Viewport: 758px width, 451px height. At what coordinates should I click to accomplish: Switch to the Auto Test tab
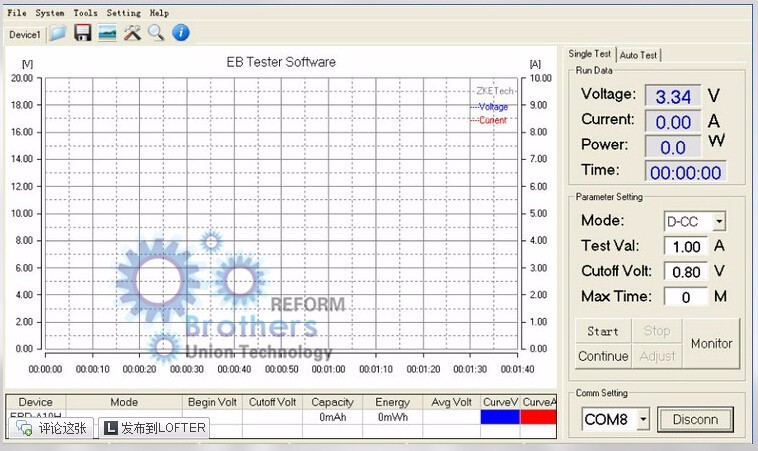[x=638, y=55]
